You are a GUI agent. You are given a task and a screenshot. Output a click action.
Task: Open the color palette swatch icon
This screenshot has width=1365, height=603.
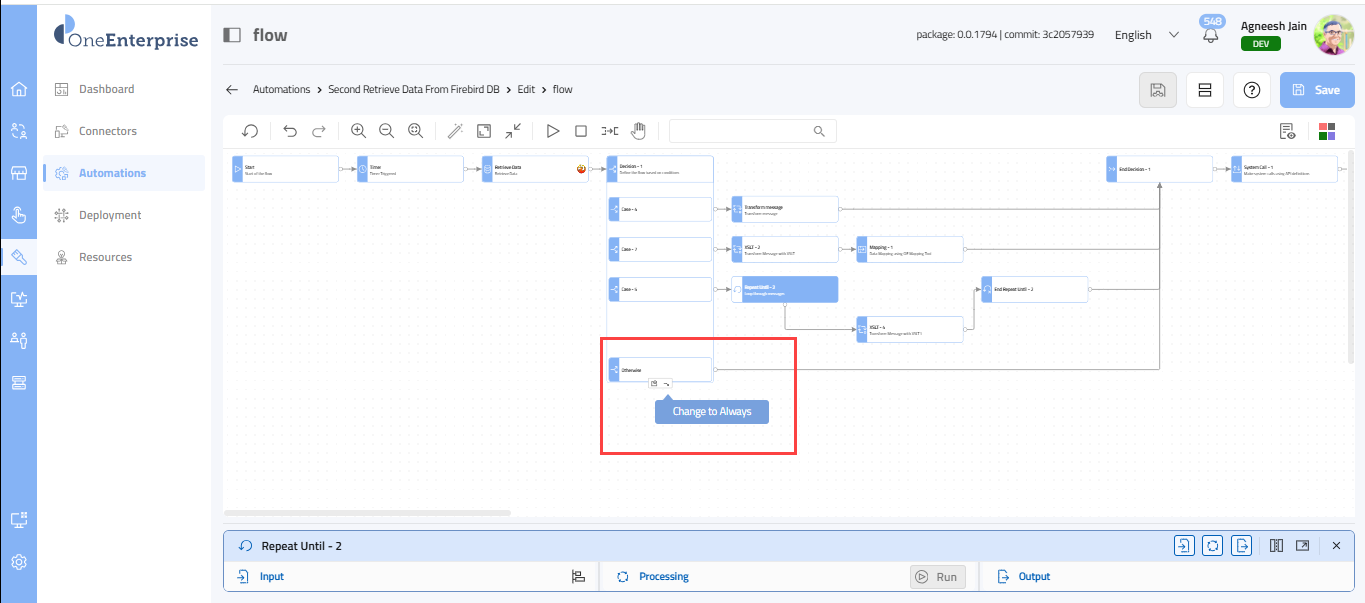coord(1327,131)
